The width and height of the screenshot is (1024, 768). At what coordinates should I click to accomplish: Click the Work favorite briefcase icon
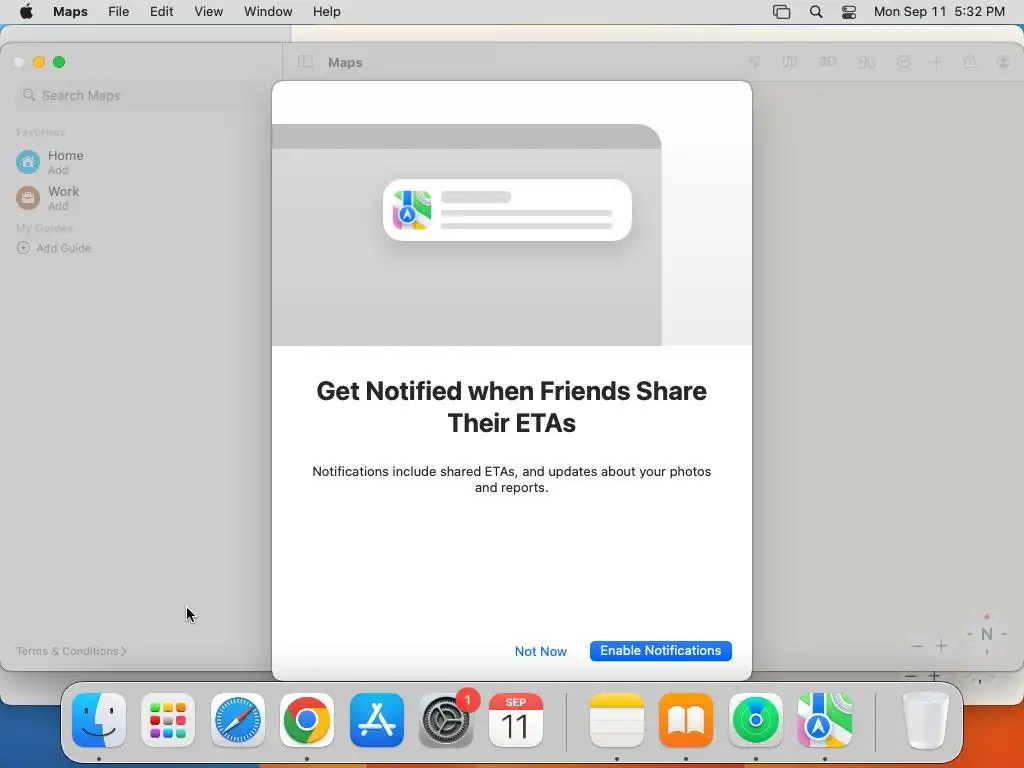click(28, 197)
